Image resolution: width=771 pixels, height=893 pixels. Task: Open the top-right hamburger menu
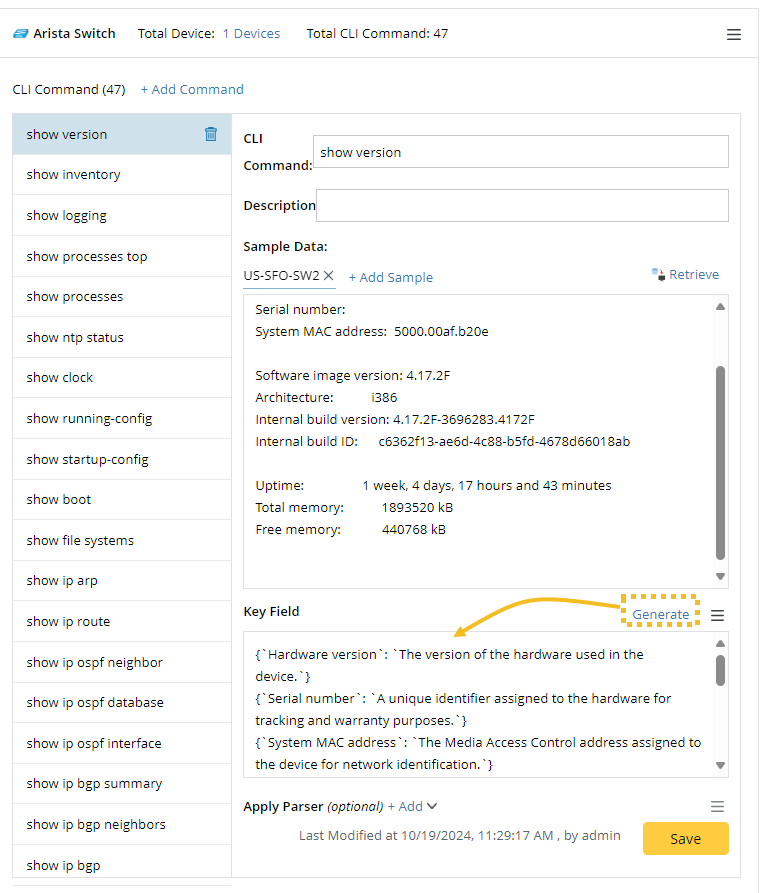(x=734, y=35)
